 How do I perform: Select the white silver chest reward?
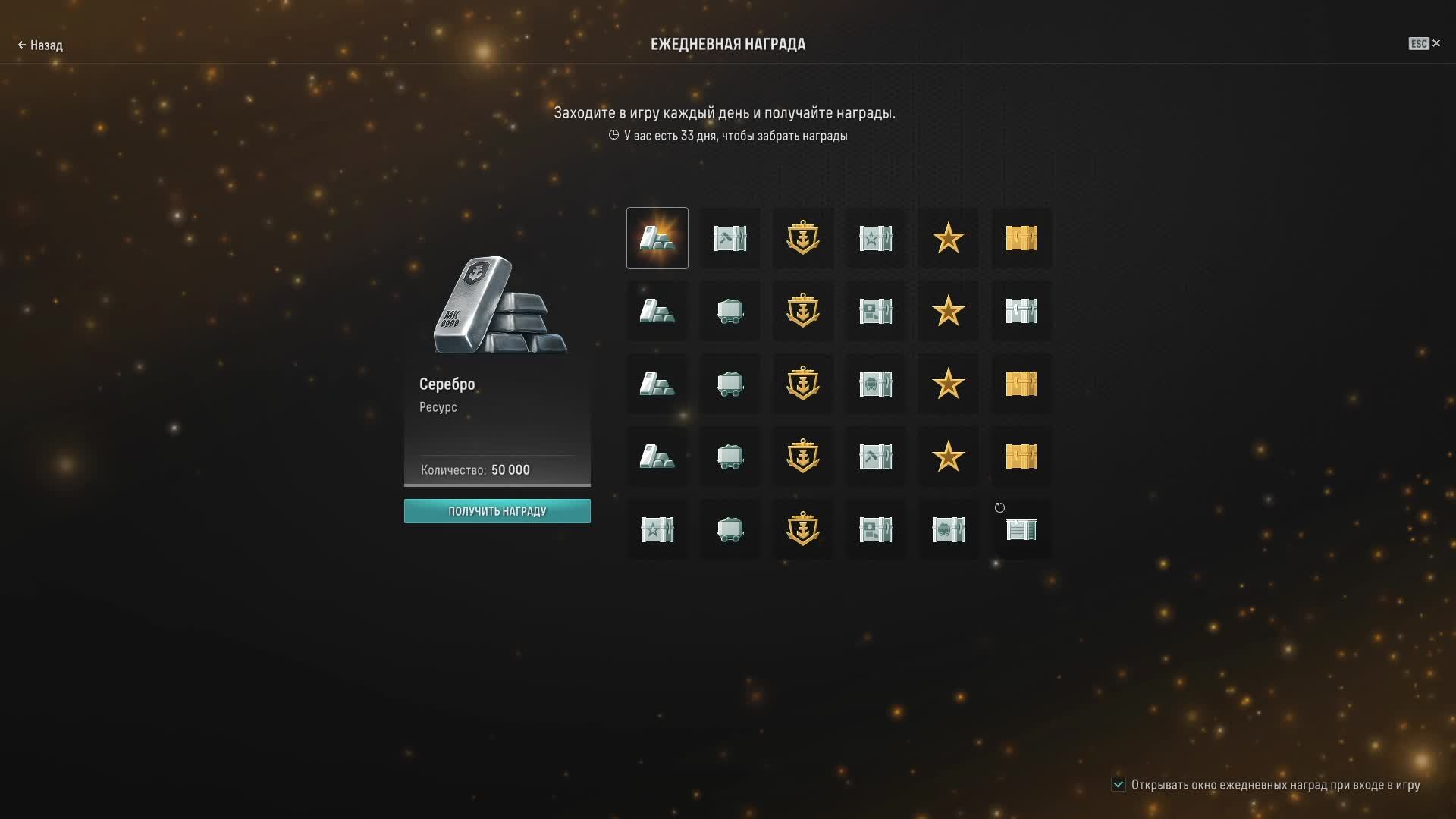tap(1021, 311)
